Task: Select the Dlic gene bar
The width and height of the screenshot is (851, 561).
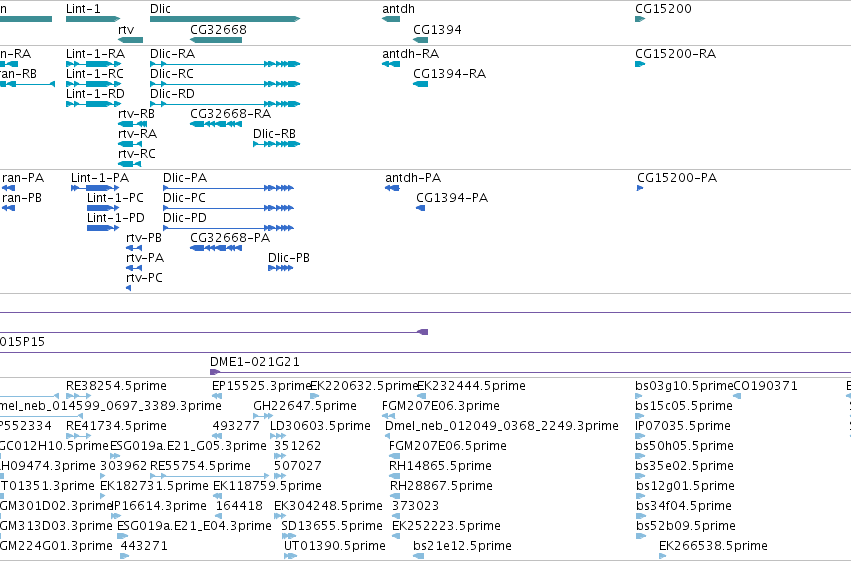Action: pyautogui.click(x=225, y=19)
